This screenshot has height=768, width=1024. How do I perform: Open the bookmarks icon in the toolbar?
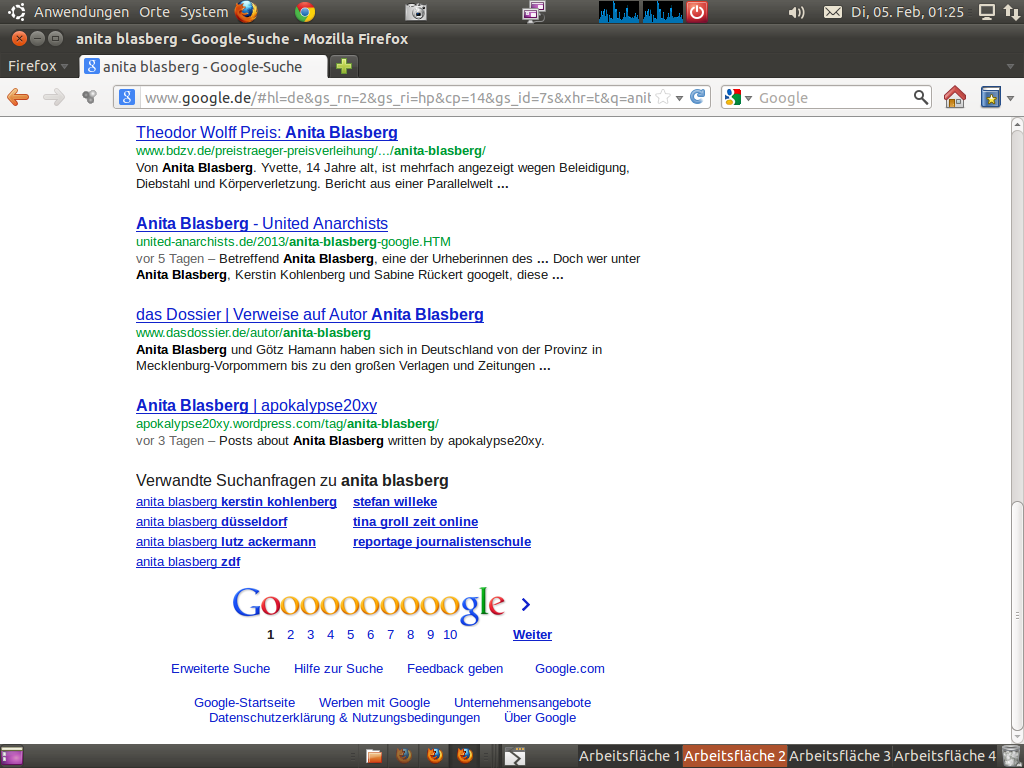(x=991, y=97)
